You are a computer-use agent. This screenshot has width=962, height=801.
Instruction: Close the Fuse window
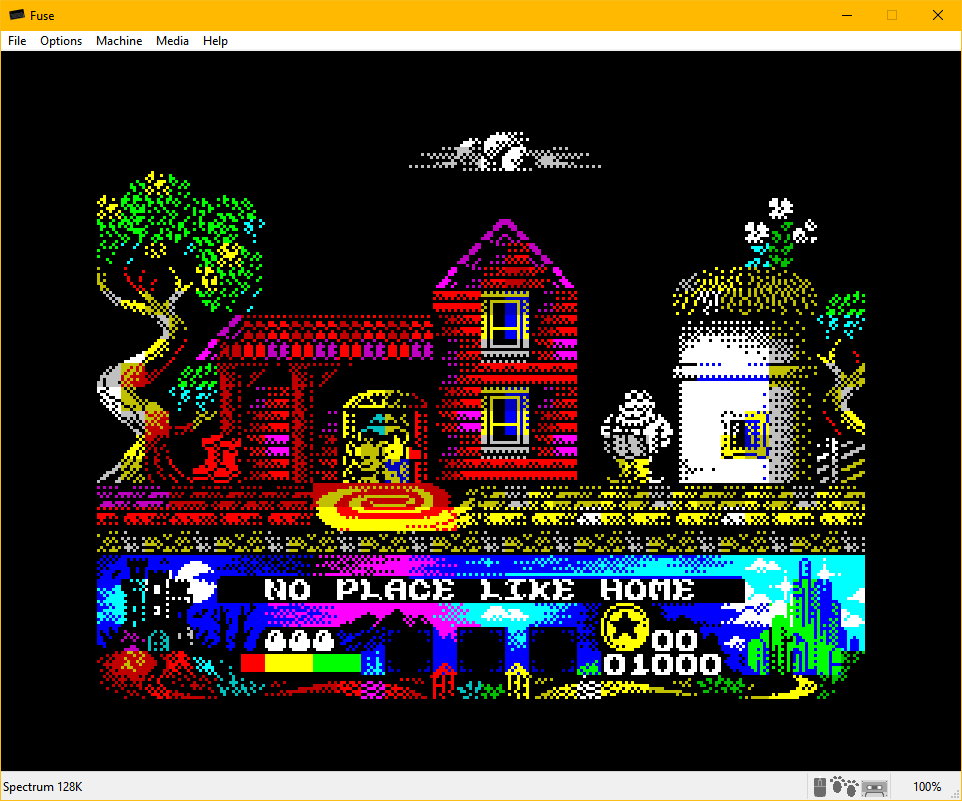pyautogui.click(x=937, y=15)
